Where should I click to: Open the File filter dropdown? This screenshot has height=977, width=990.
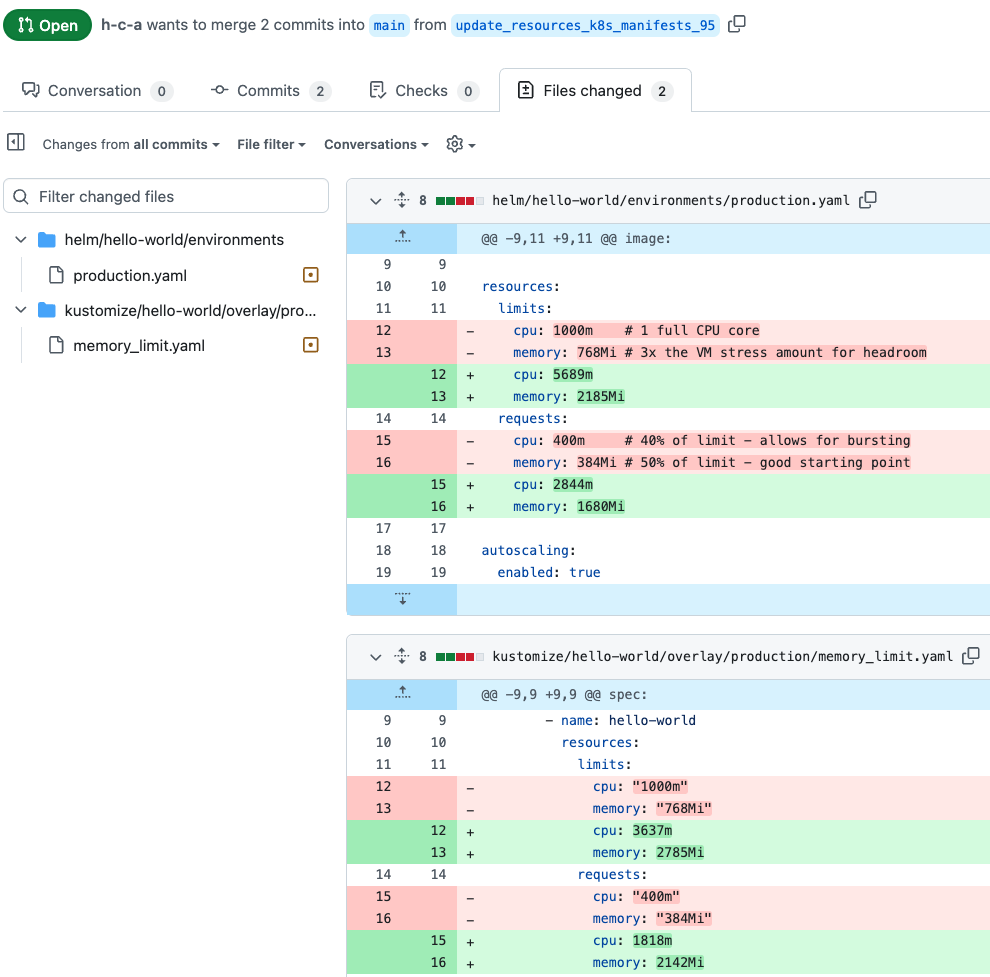271,144
